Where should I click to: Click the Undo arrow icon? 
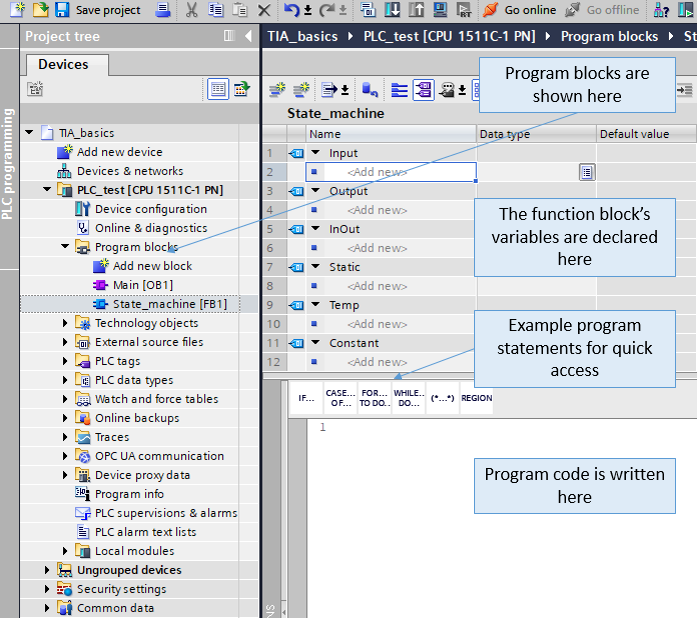click(291, 10)
